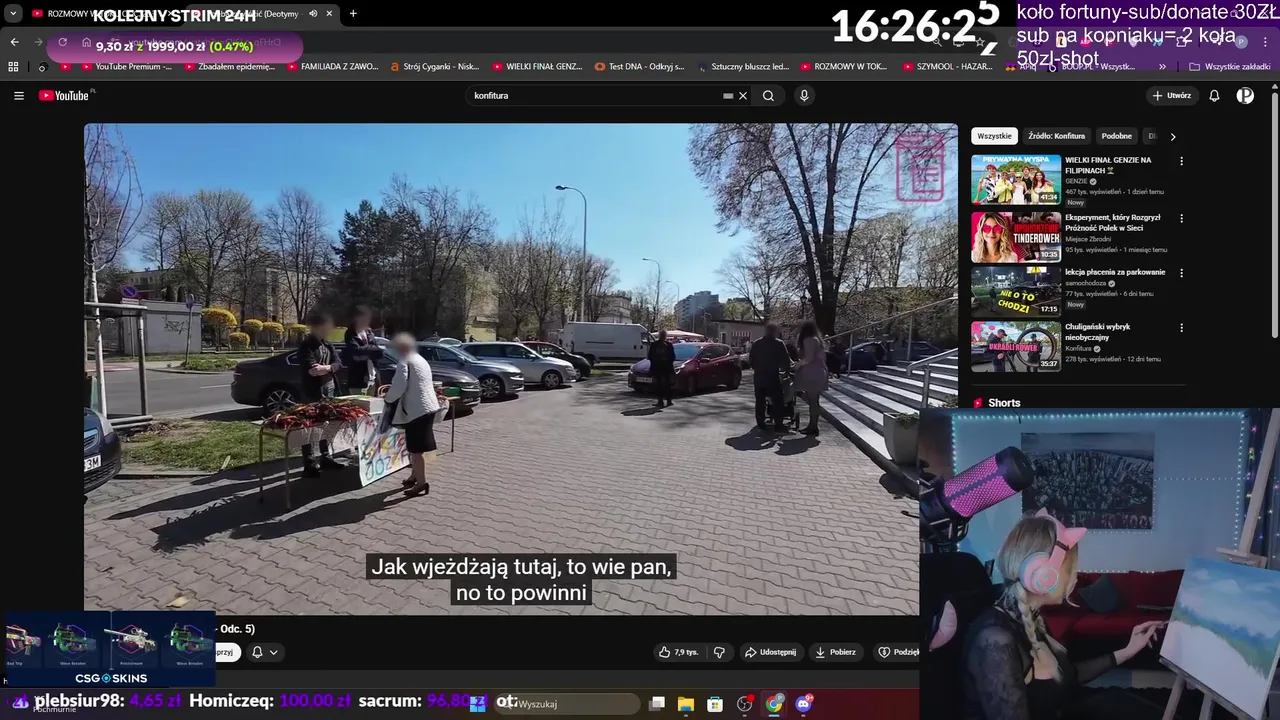
Task: Click the Podziękuj thanks button
Action: coord(898,652)
